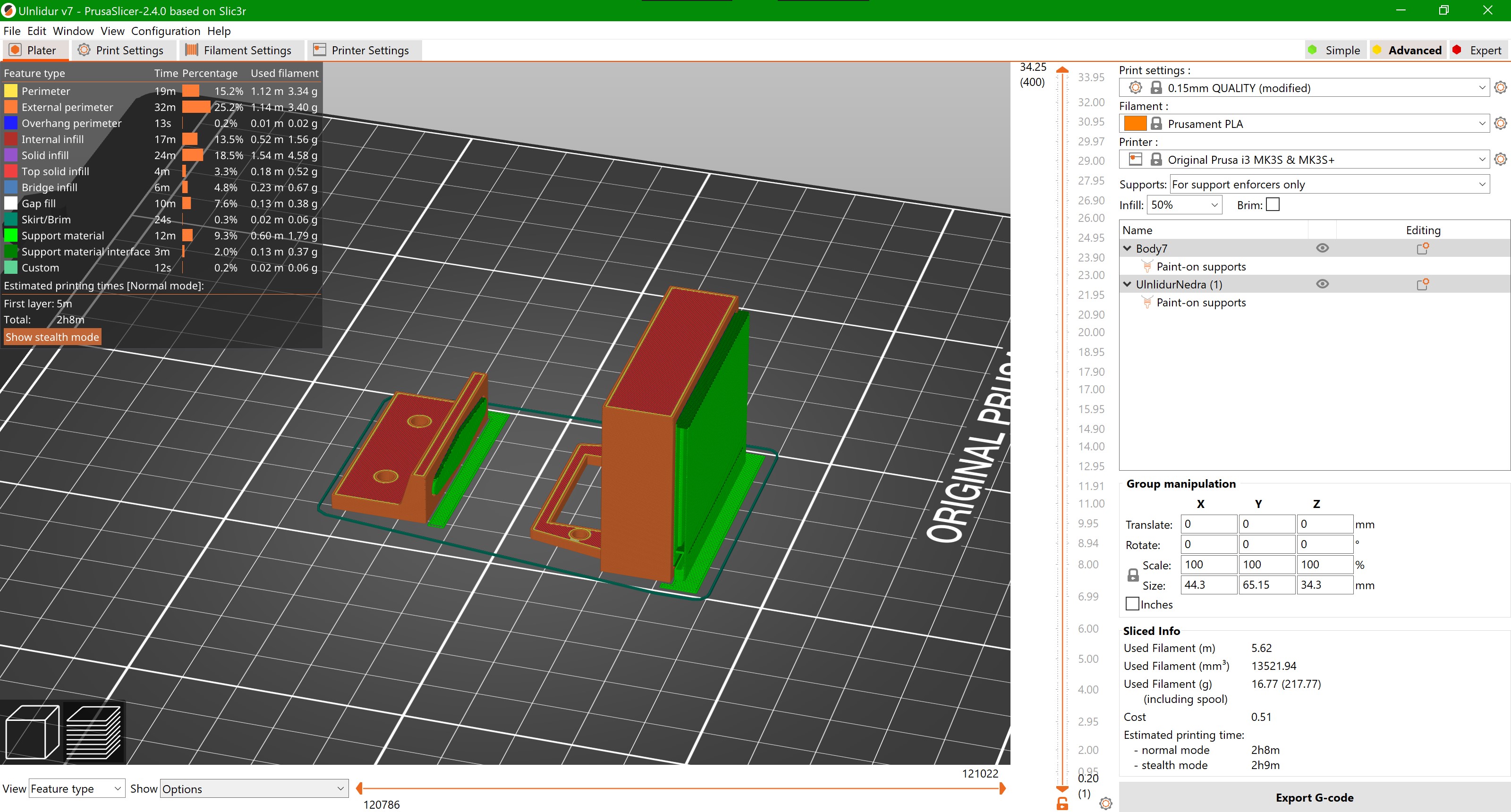Viewport: 1511px width, 812px height.
Task: Click cog icon inside the print settings preset box
Action: (1136, 87)
